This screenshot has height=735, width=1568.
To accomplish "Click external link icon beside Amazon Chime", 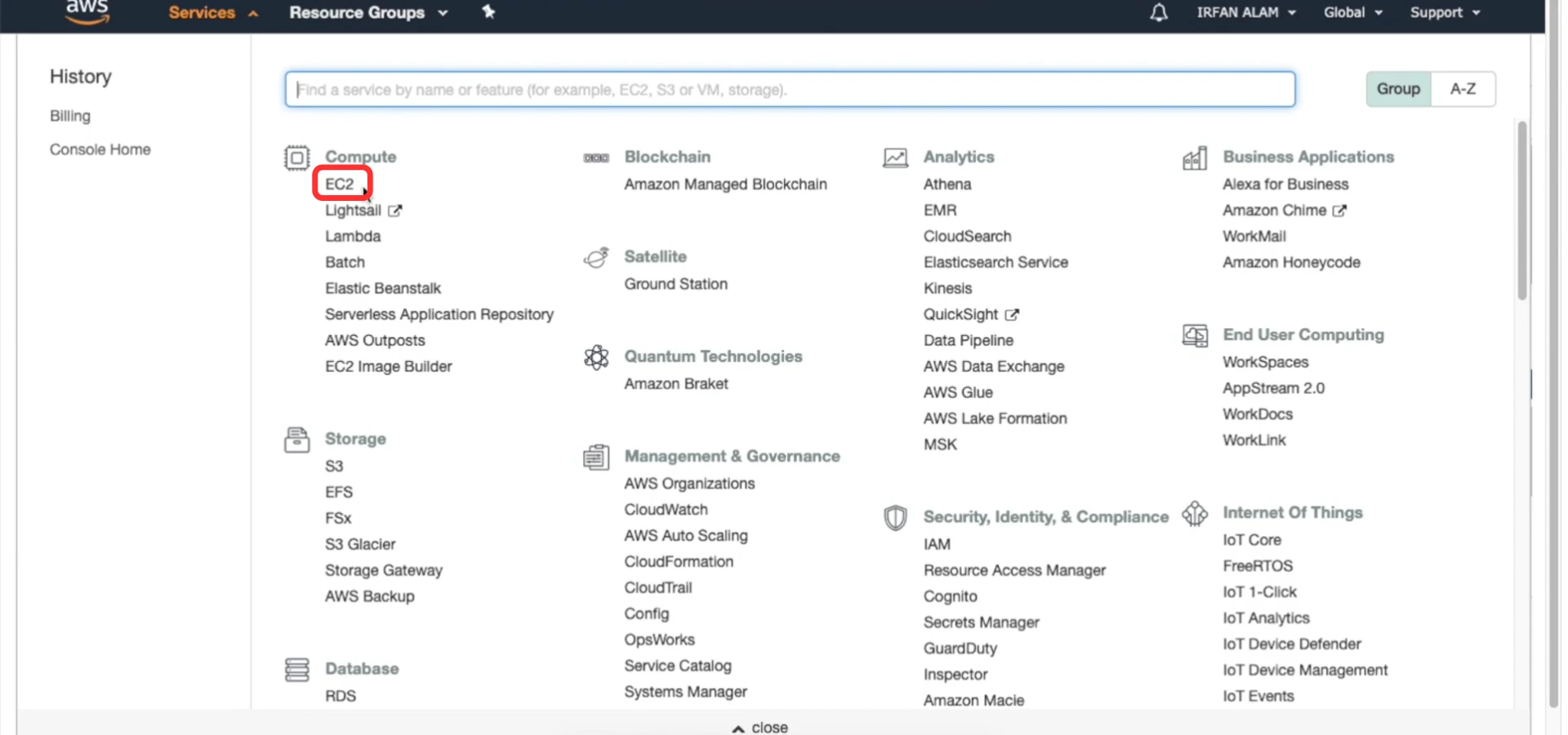I will (1339, 211).
